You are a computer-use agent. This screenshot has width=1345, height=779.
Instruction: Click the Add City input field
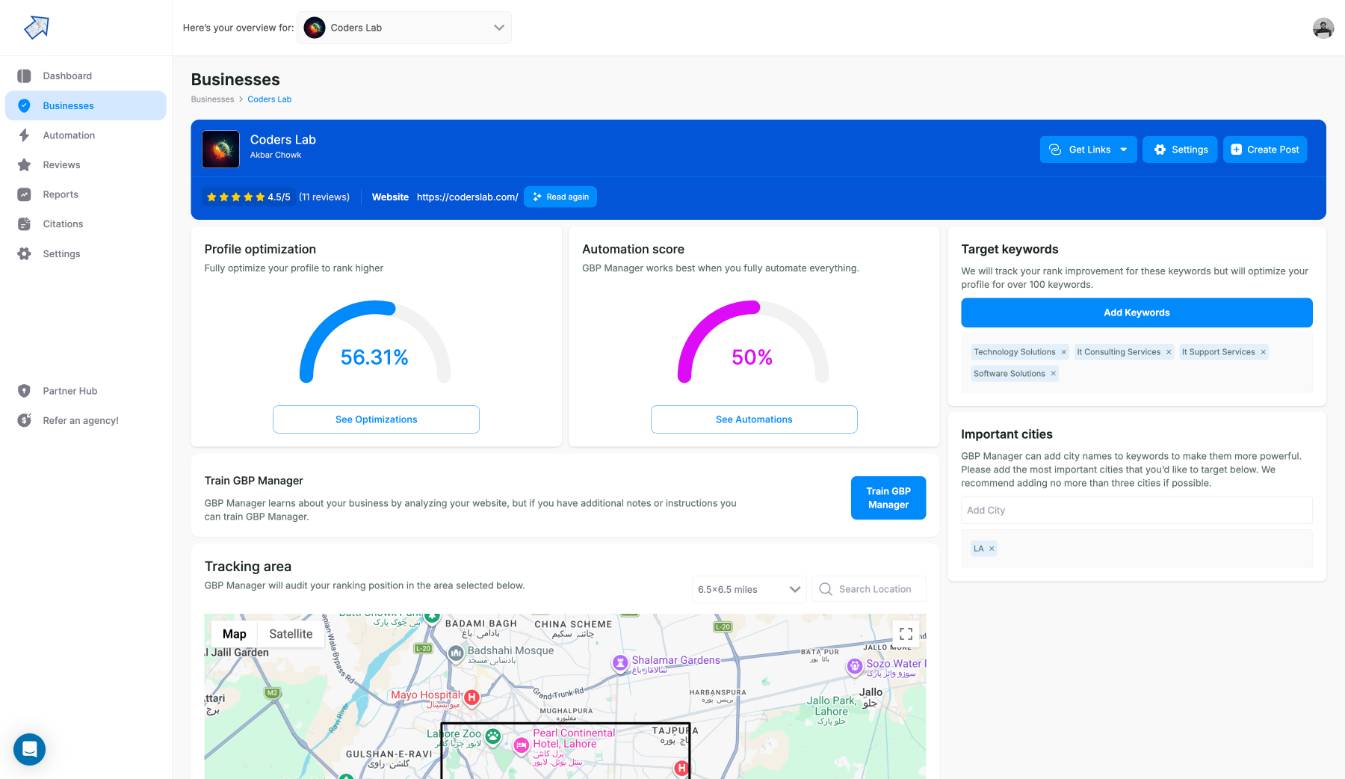pos(1137,510)
